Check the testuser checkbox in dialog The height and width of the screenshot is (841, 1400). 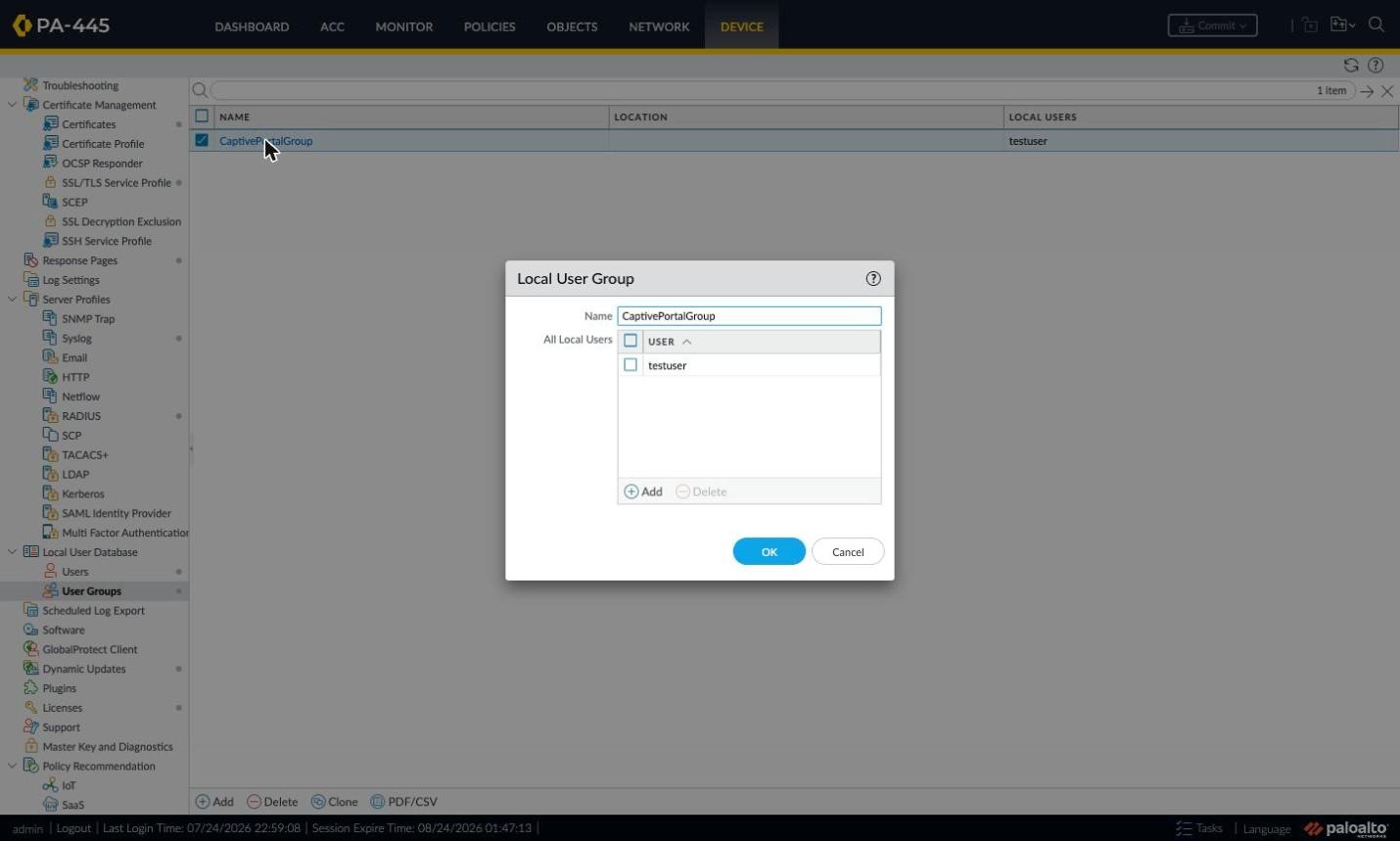pyautogui.click(x=630, y=365)
